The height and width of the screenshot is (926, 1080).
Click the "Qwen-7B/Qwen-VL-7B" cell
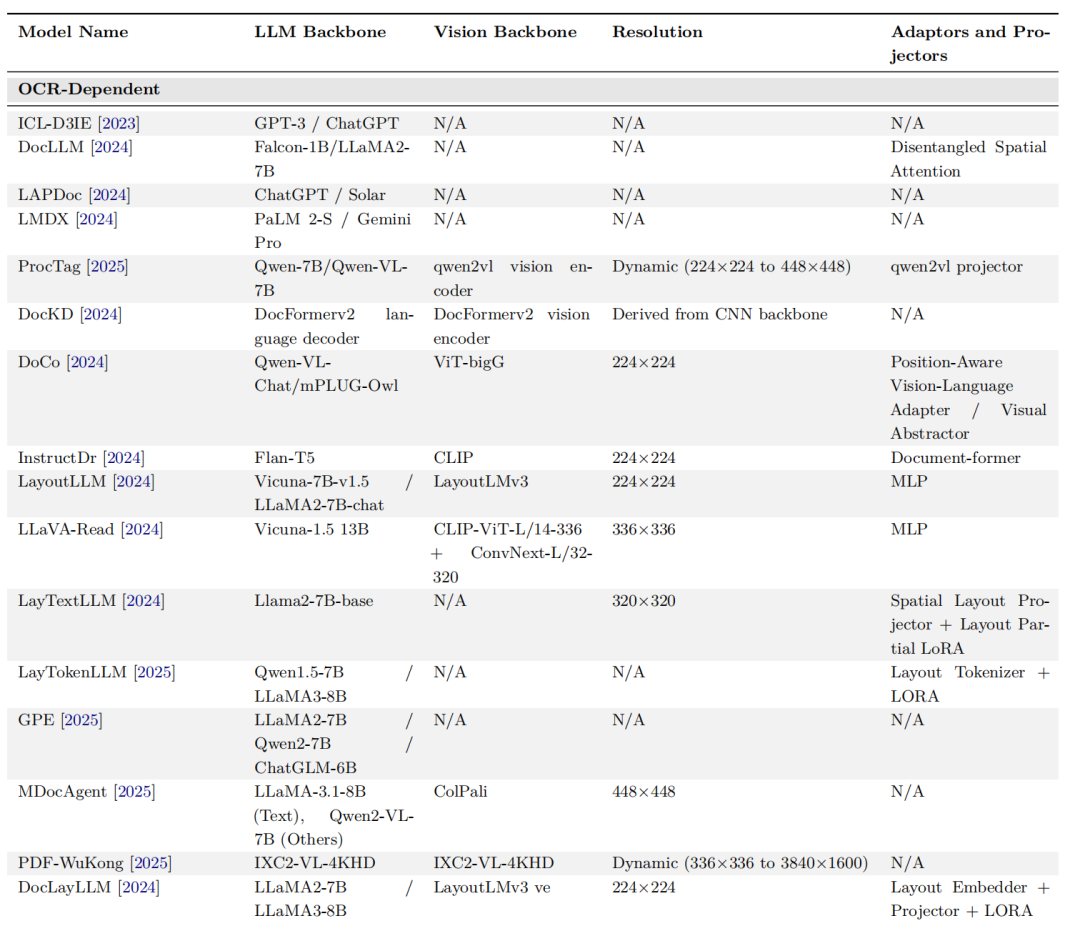331,278
